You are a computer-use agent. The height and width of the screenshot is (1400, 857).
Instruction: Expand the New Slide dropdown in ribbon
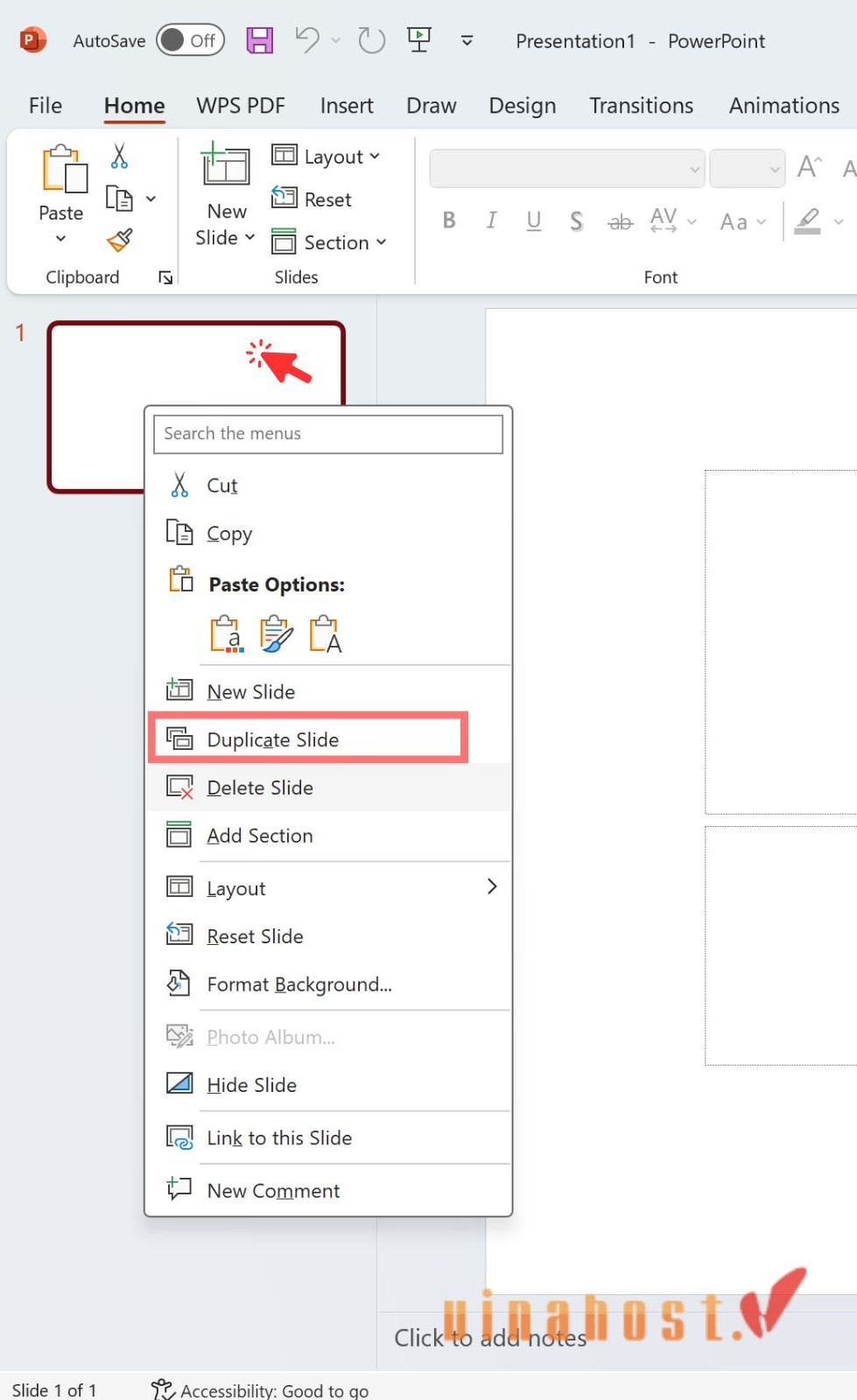pos(226,237)
